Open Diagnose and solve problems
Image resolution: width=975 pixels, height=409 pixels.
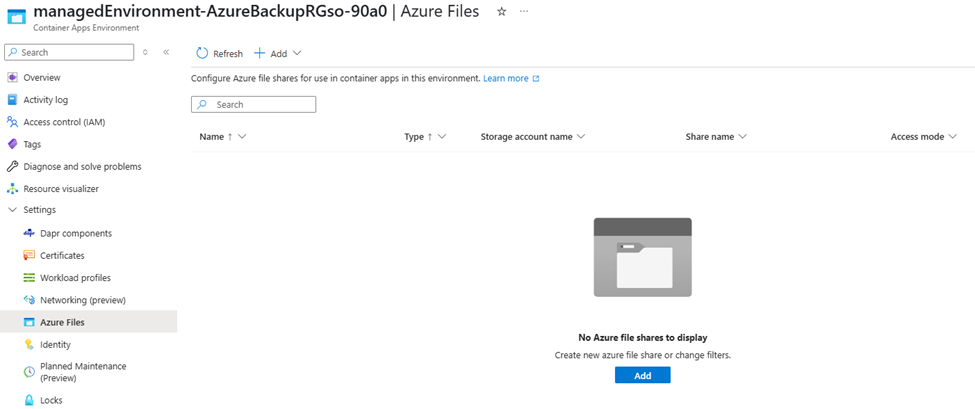[82, 167]
